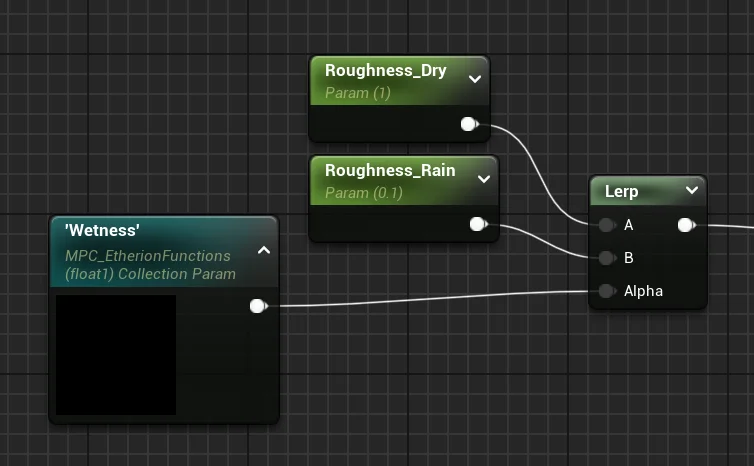This screenshot has width=754, height=466.
Task: Click the Lerp node's output pin
Action: [x=685, y=225]
